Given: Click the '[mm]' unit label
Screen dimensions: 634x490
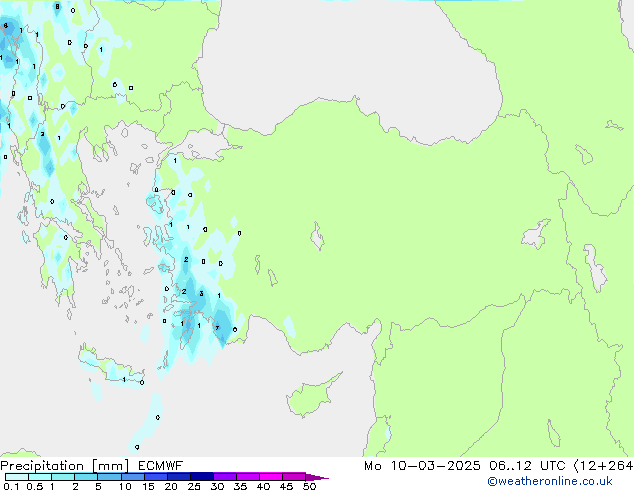Looking at the screenshot, I should 110,466.
